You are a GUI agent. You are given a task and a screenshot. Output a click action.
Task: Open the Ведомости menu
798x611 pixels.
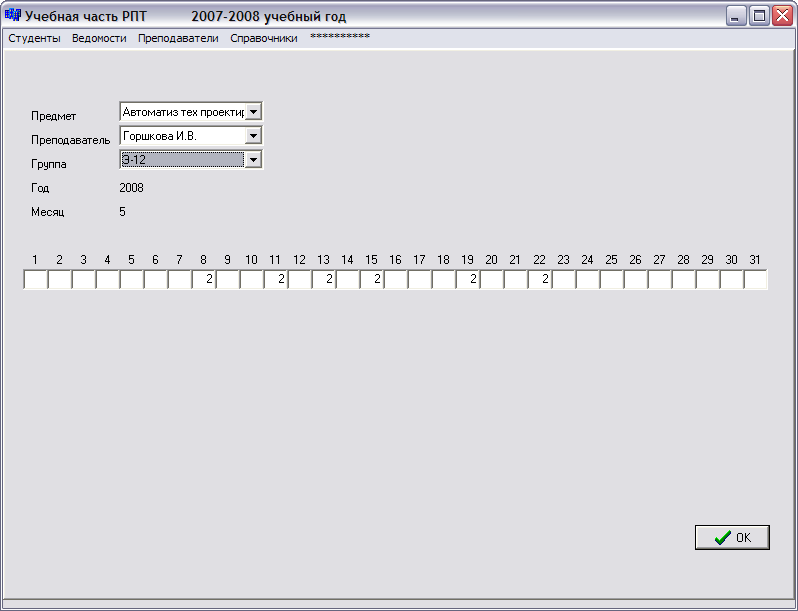[99, 38]
